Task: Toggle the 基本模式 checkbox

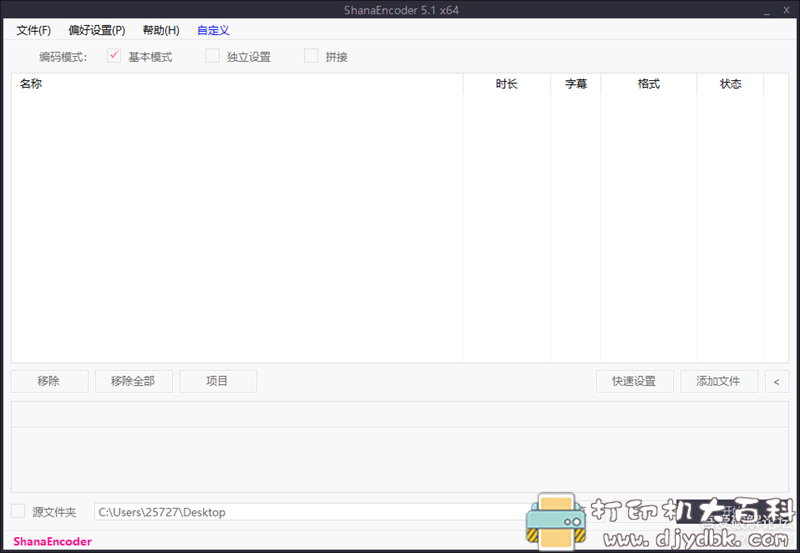Action: point(114,56)
